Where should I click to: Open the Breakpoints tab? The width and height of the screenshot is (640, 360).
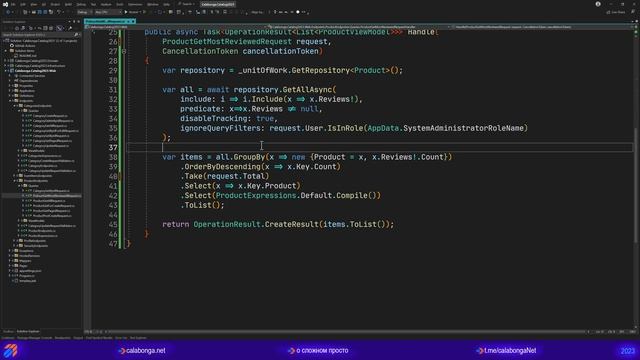63,338
